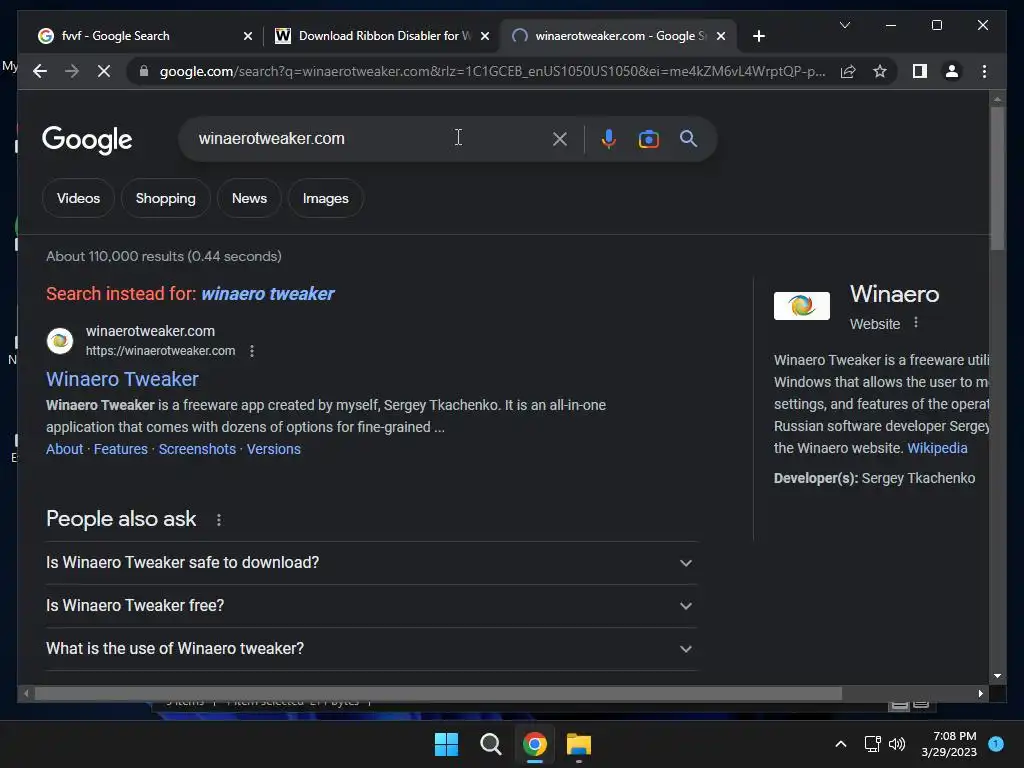Click scrollbar down arrow
The width and height of the screenshot is (1024, 768).
coord(997,677)
